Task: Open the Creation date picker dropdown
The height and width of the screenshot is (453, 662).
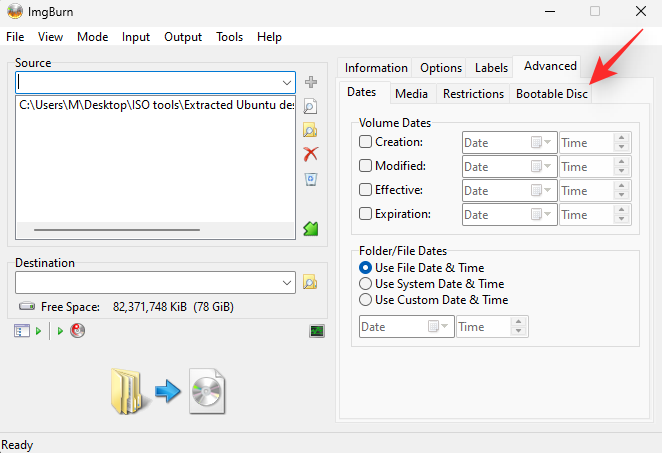Action: click(542, 142)
